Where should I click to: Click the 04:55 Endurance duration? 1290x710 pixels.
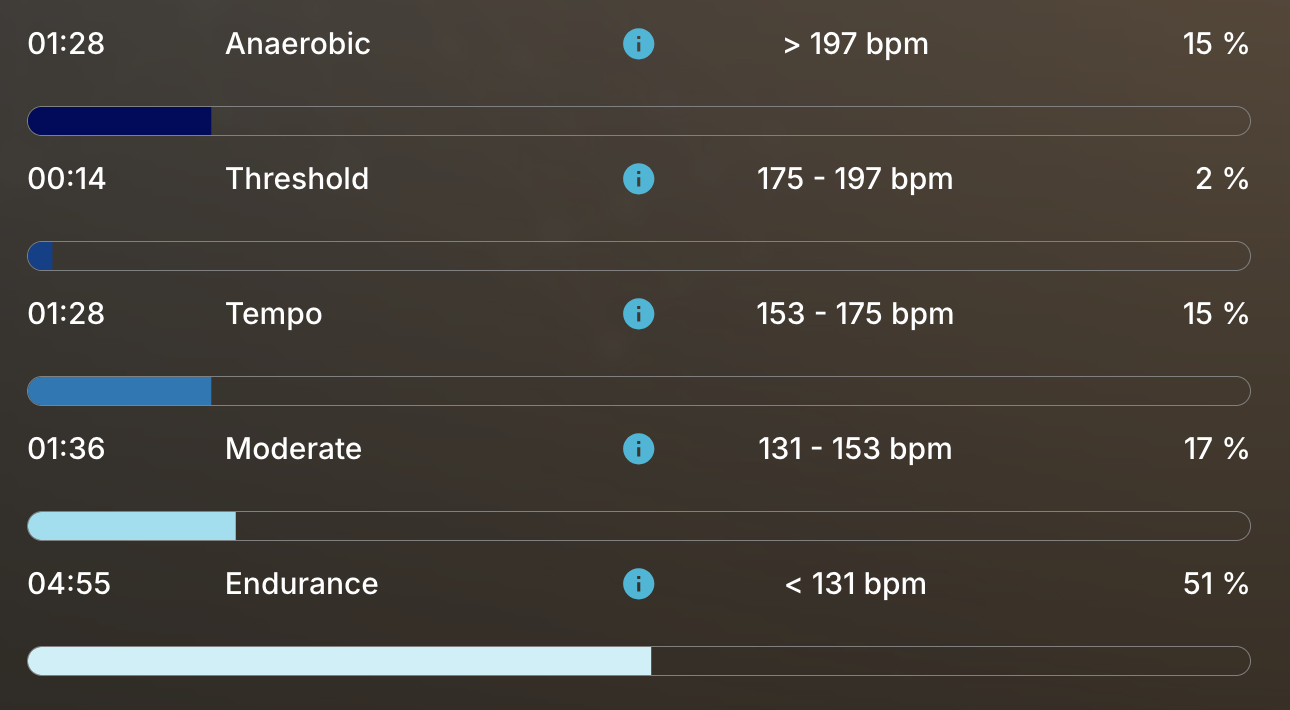click(69, 584)
